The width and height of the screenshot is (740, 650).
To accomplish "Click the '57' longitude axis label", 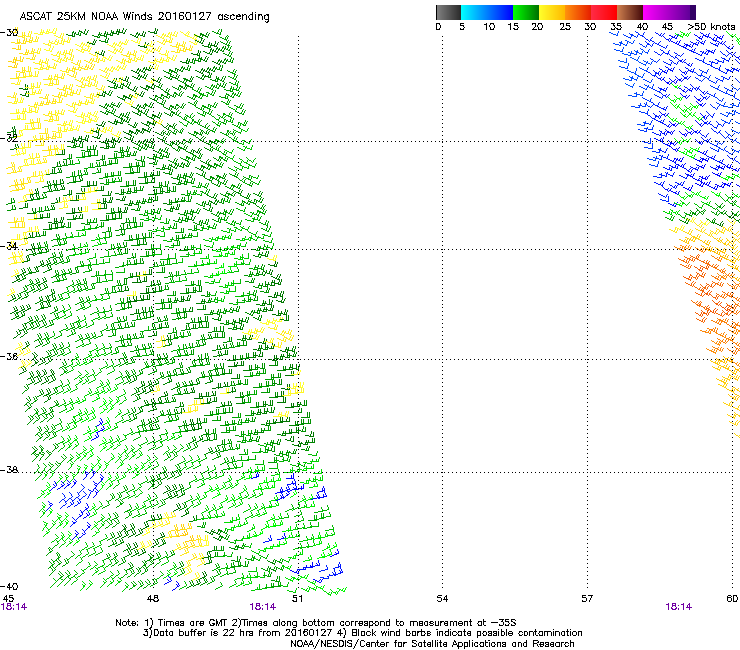I will click(x=587, y=599).
